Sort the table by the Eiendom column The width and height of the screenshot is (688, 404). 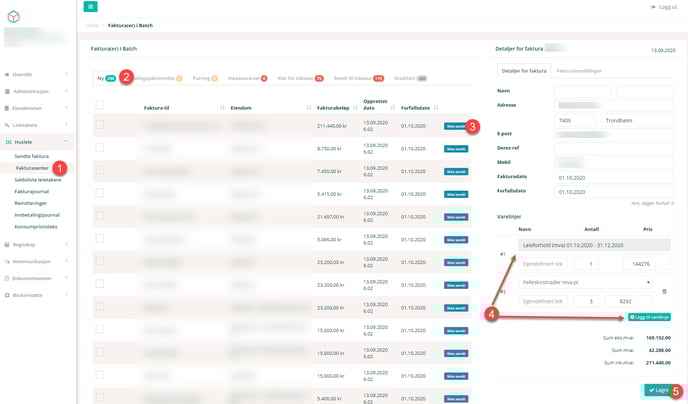point(309,108)
